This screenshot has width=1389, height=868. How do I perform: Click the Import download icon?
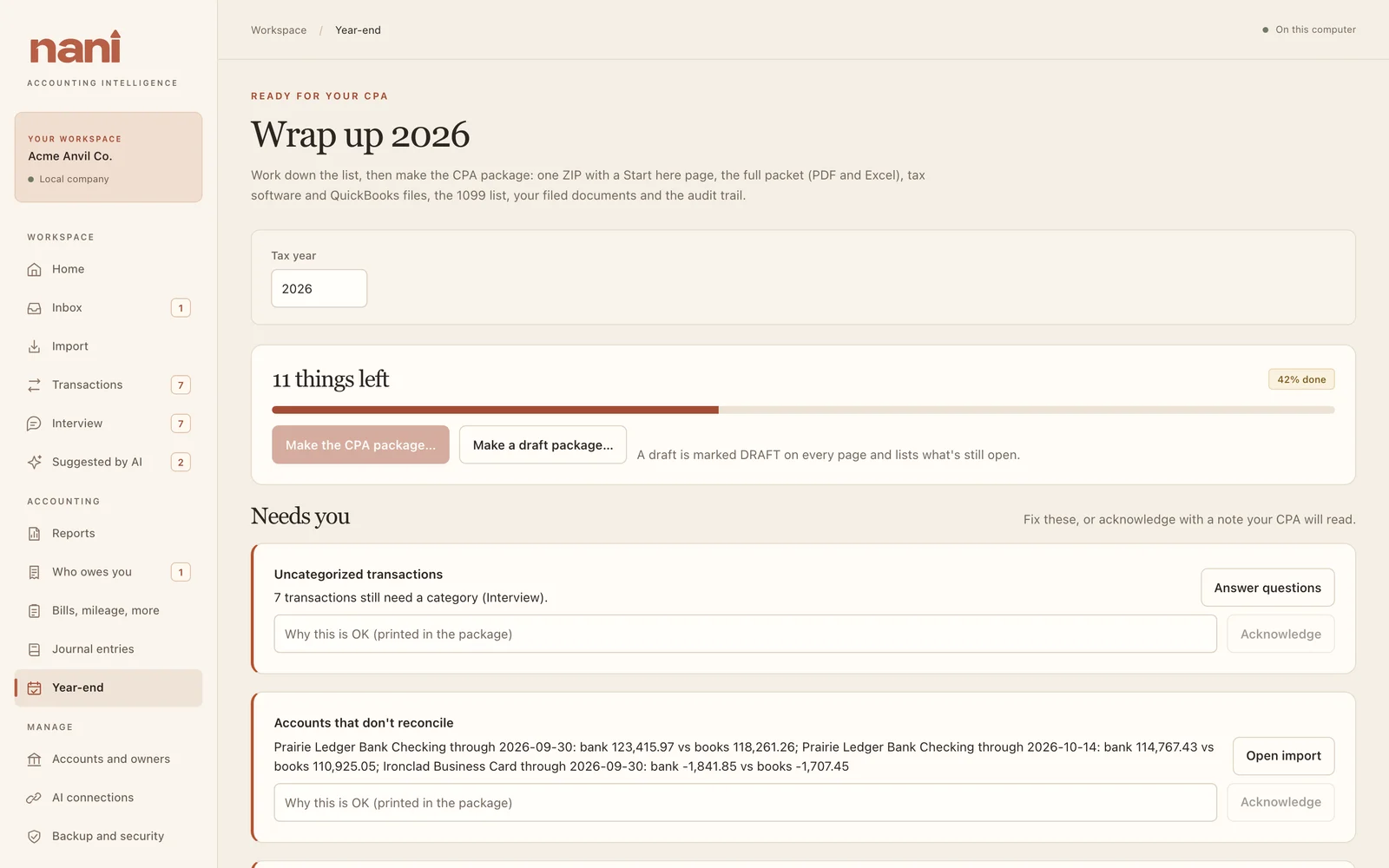click(34, 346)
